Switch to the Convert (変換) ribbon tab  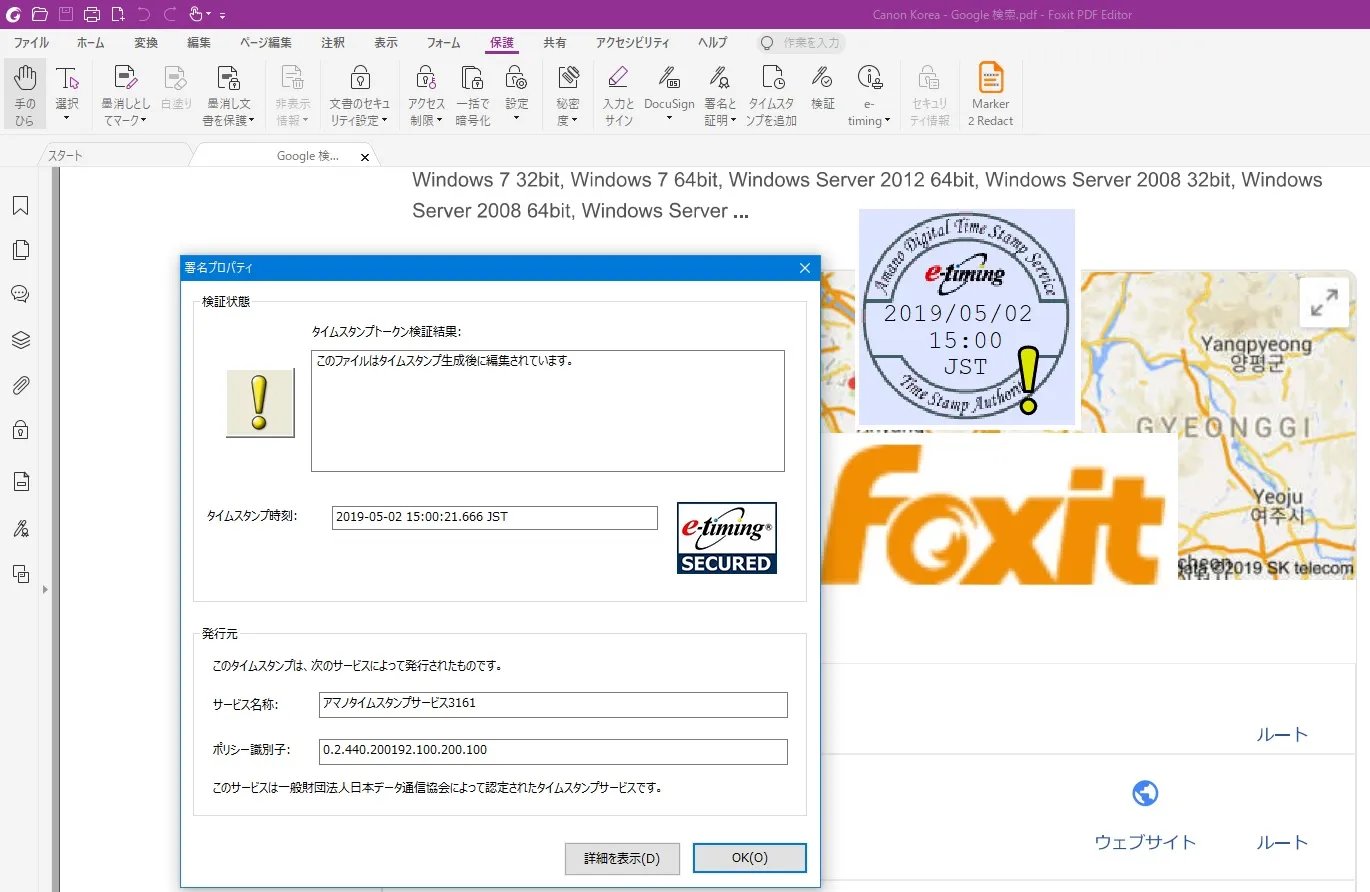[x=146, y=43]
